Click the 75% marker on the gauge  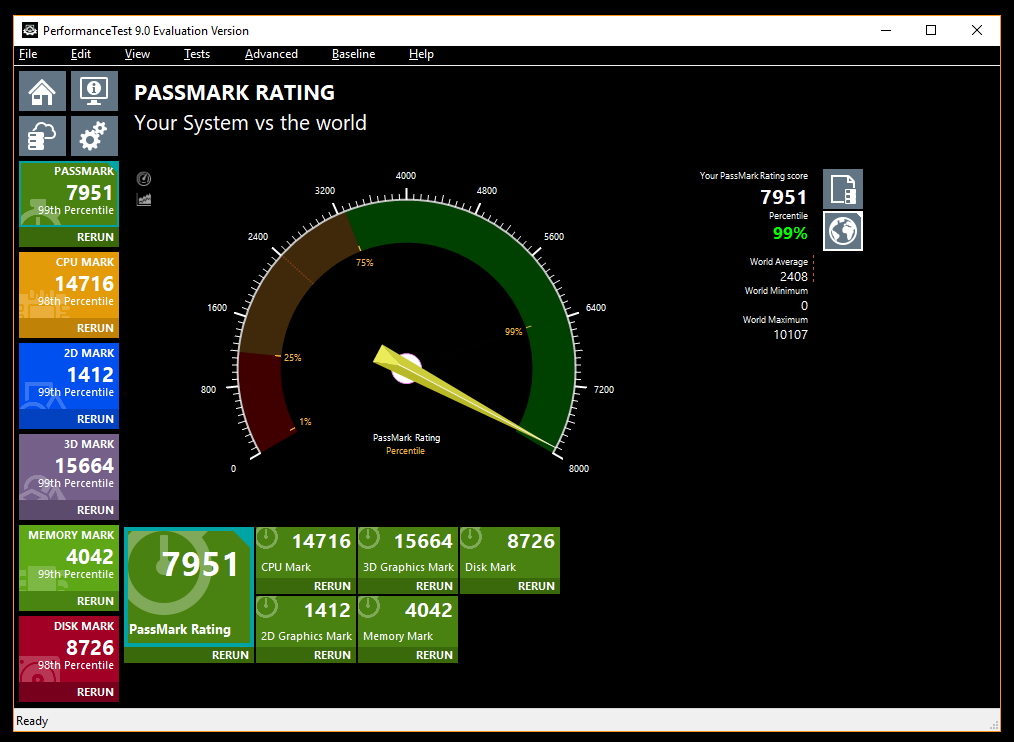(x=365, y=263)
